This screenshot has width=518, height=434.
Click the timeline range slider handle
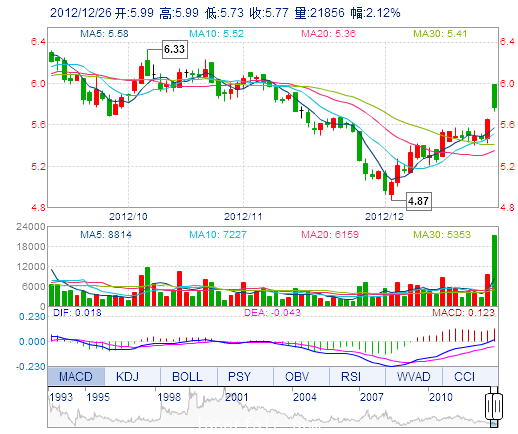click(x=494, y=406)
